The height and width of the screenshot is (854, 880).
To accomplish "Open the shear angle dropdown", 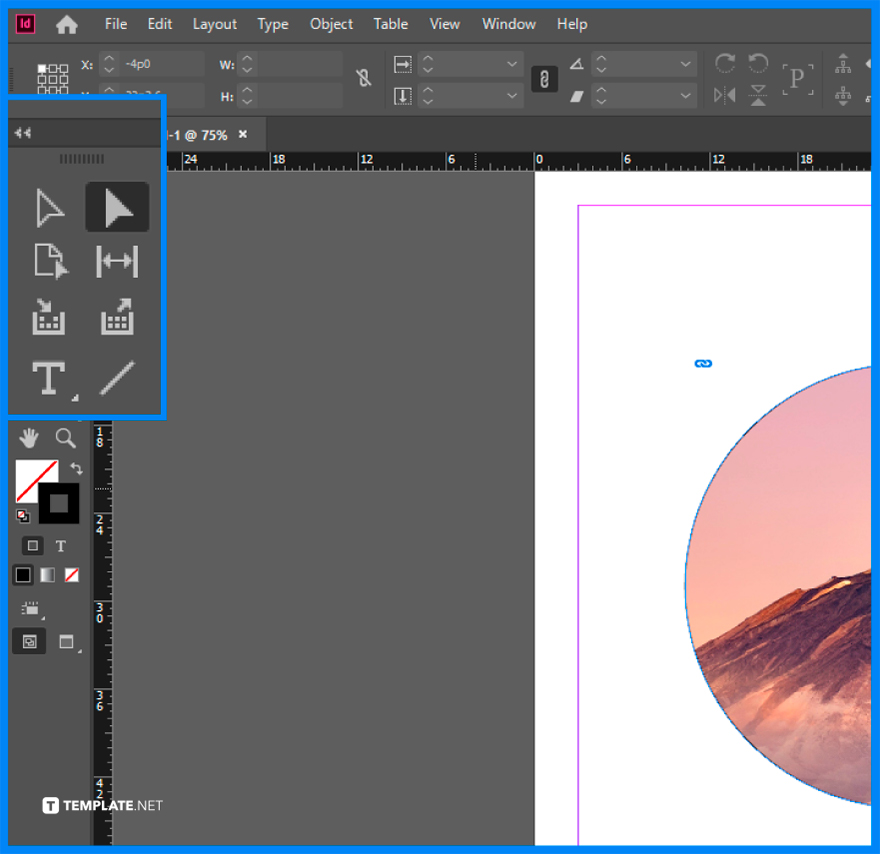I will click(686, 96).
